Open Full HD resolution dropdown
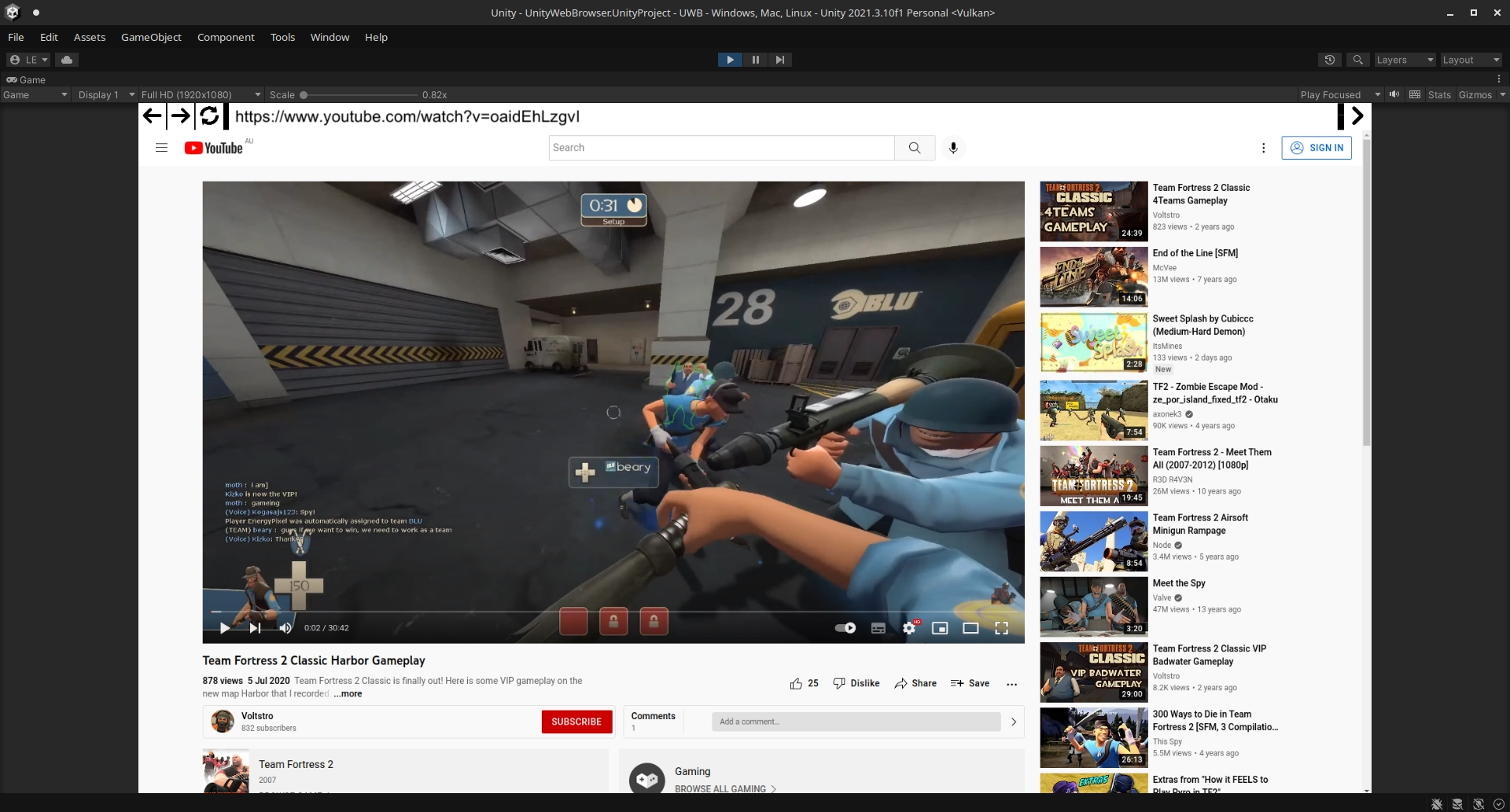 (x=201, y=95)
